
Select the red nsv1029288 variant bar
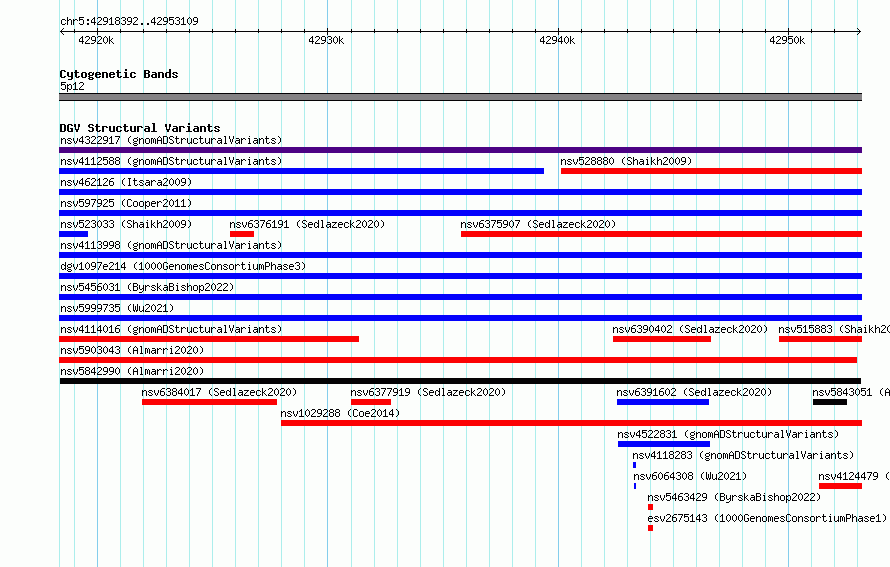coord(572,423)
